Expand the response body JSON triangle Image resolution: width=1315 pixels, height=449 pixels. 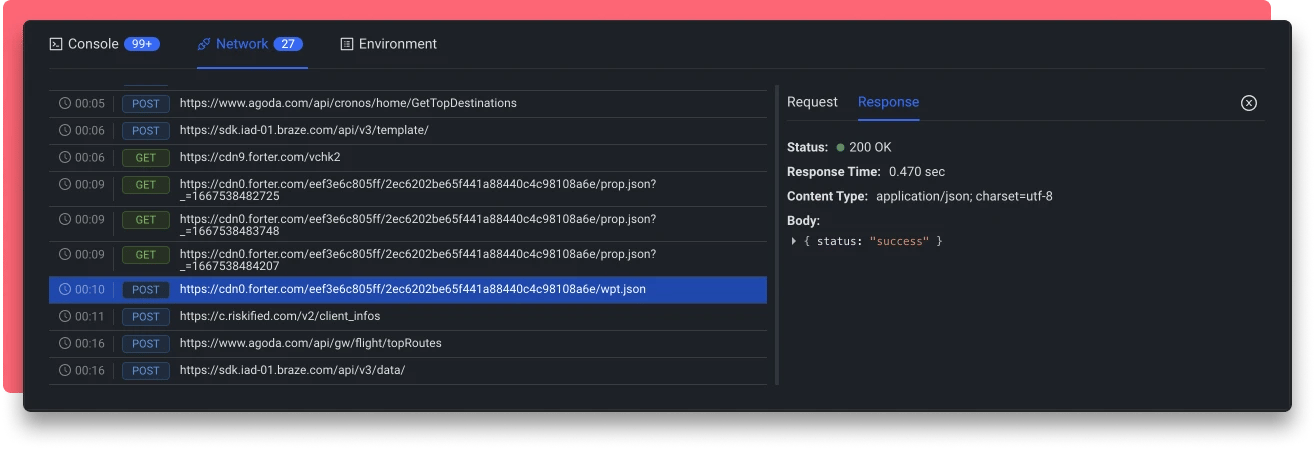point(794,241)
